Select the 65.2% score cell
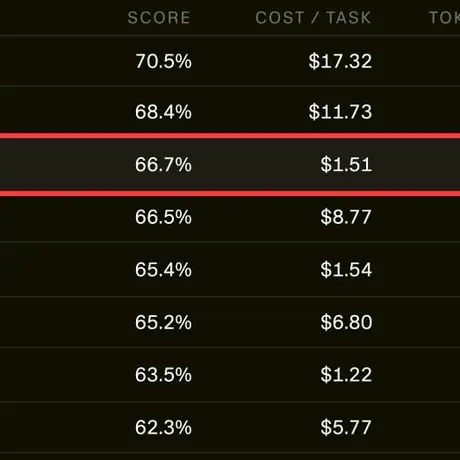460x460 pixels. (x=163, y=322)
